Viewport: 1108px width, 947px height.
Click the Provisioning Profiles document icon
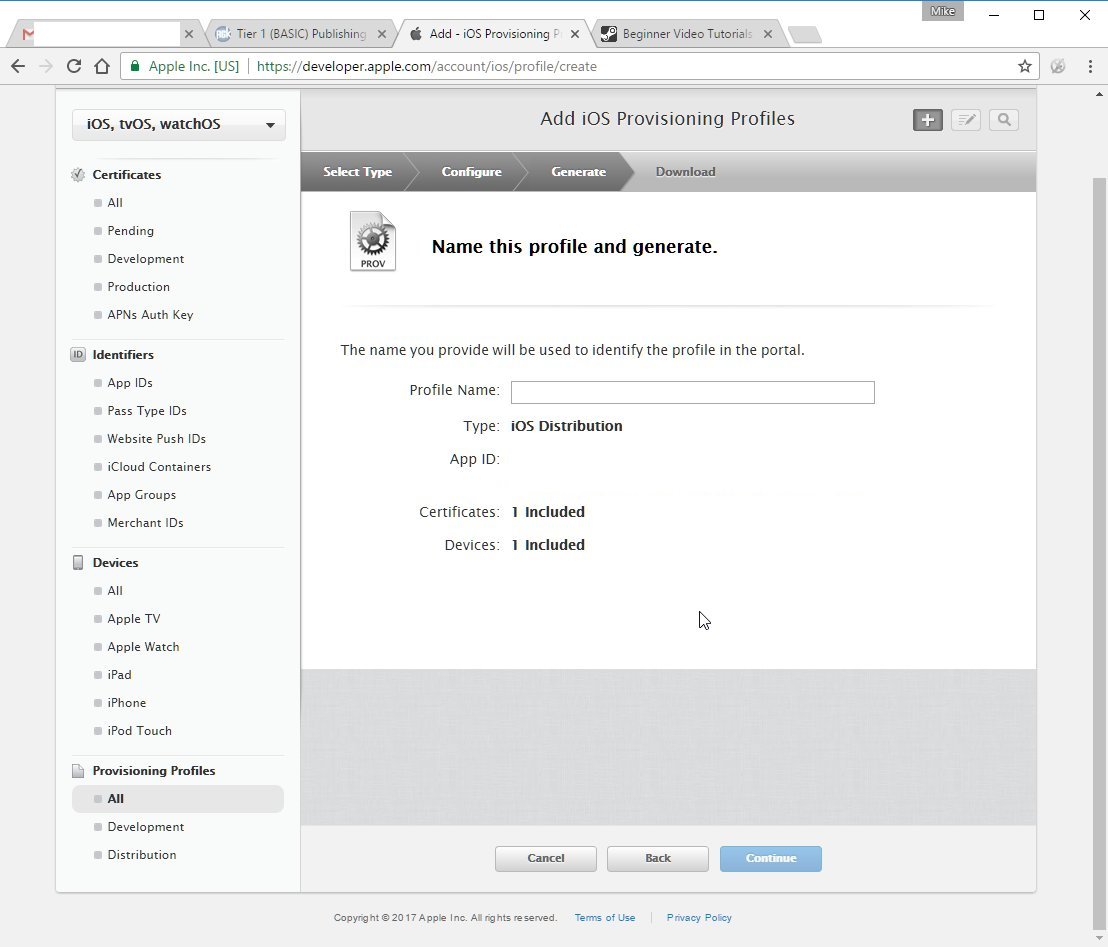coord(78,771)
